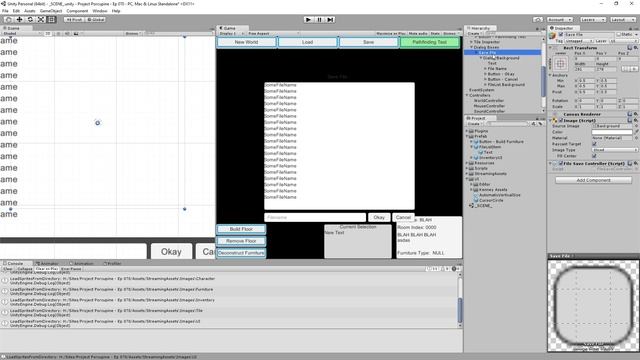Collapse the Anchors foldout
Viewport: 640px width, 360px height.
tap(550, 75)
